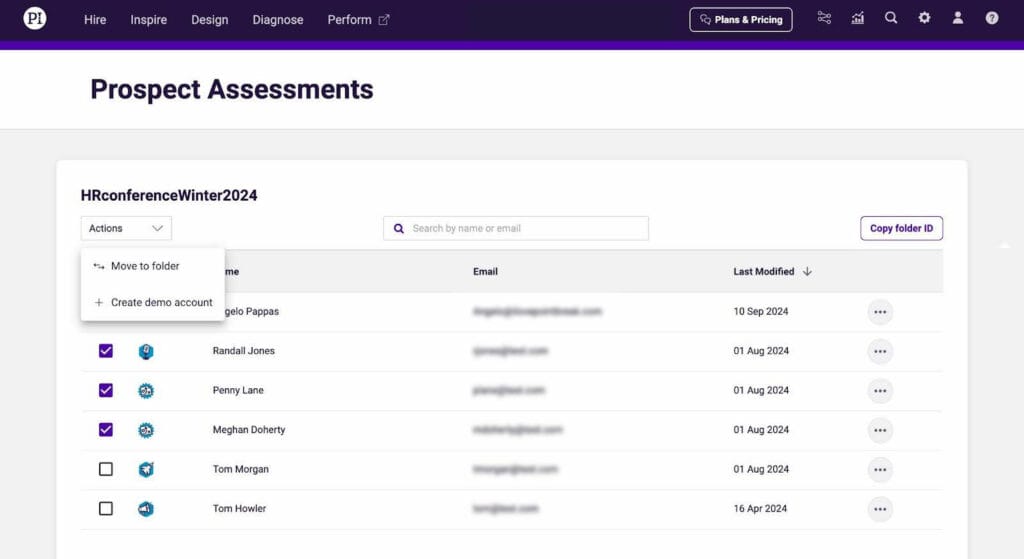Click the help question mark icon
The width and height of the screenshot is (1024, 559).
(x=991, y=18)
